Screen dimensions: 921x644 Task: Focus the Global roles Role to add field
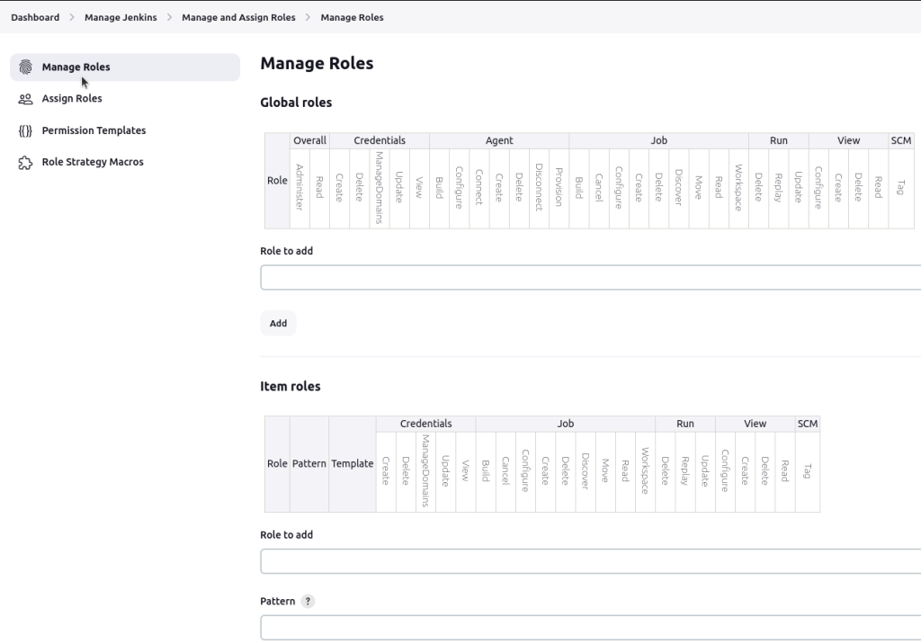(x=590, y=277)
